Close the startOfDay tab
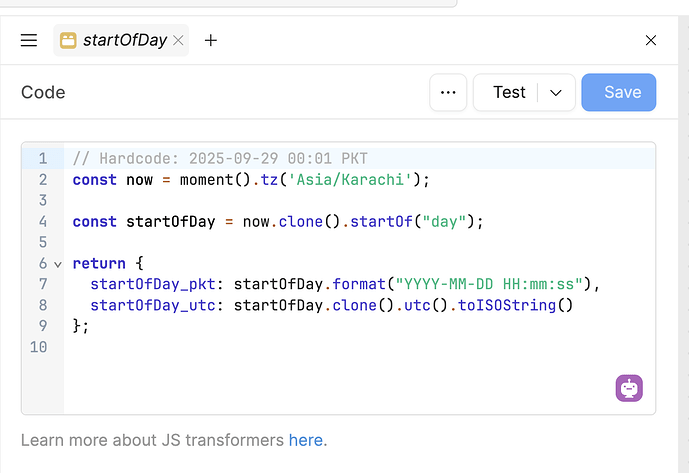Image resolution: width=689 pixels, height=473 pixels. pos(178,41)
